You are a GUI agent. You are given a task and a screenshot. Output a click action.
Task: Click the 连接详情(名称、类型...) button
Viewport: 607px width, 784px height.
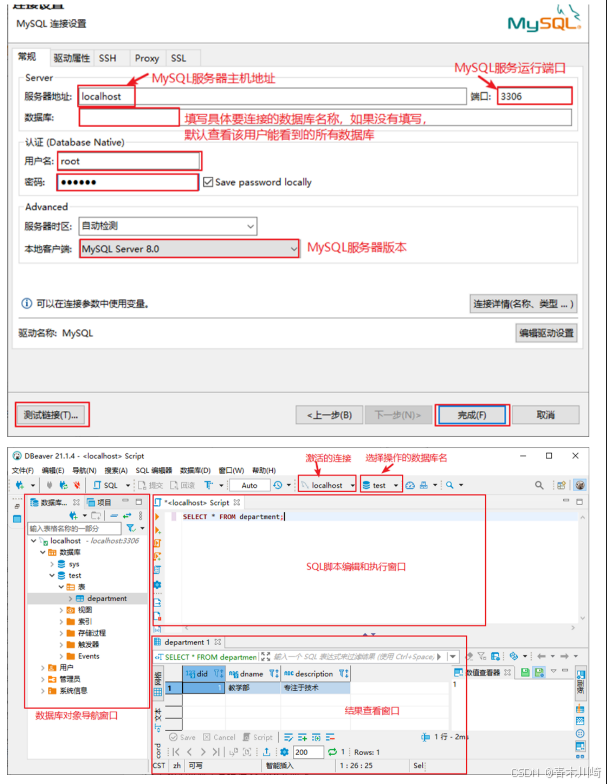(x=524, y=304)
